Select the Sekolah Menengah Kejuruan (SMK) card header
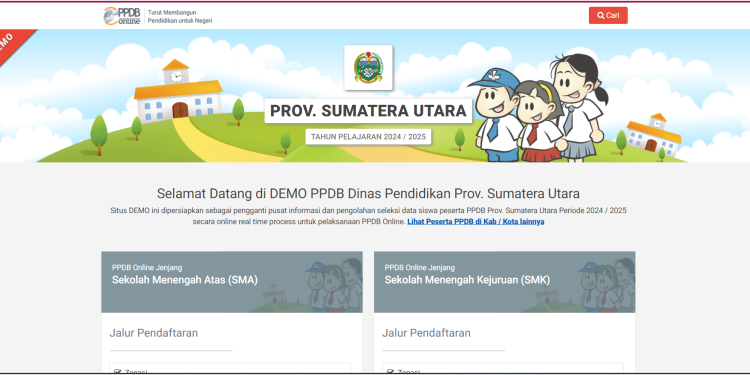Viewport: 750px width, 375px height. [505, 282]
